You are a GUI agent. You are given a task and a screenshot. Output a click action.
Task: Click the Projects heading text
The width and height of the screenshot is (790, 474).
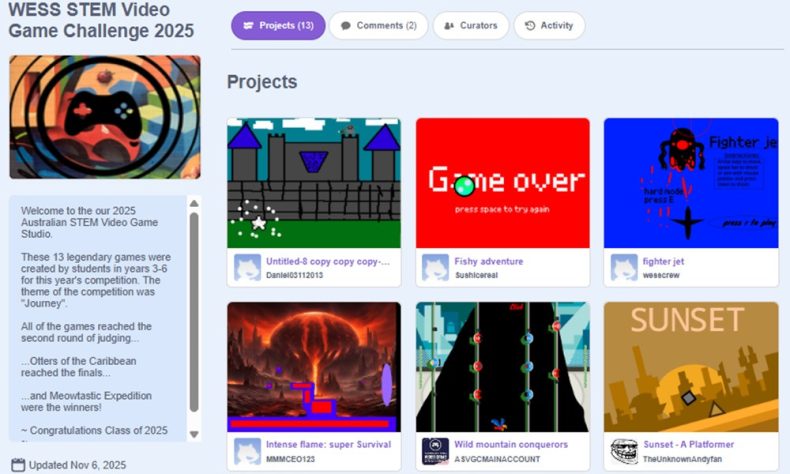click(x=262, y=82)
